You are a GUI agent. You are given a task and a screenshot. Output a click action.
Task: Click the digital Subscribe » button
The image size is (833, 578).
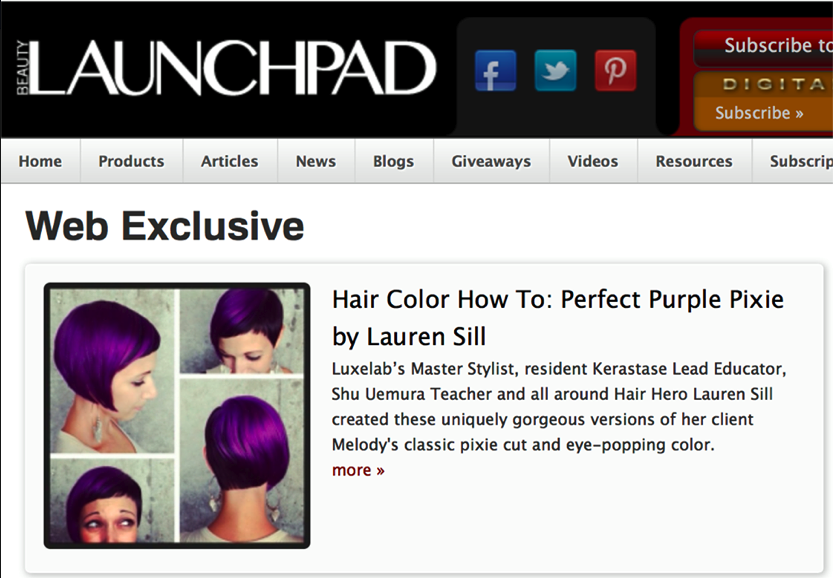coord(759,113)
